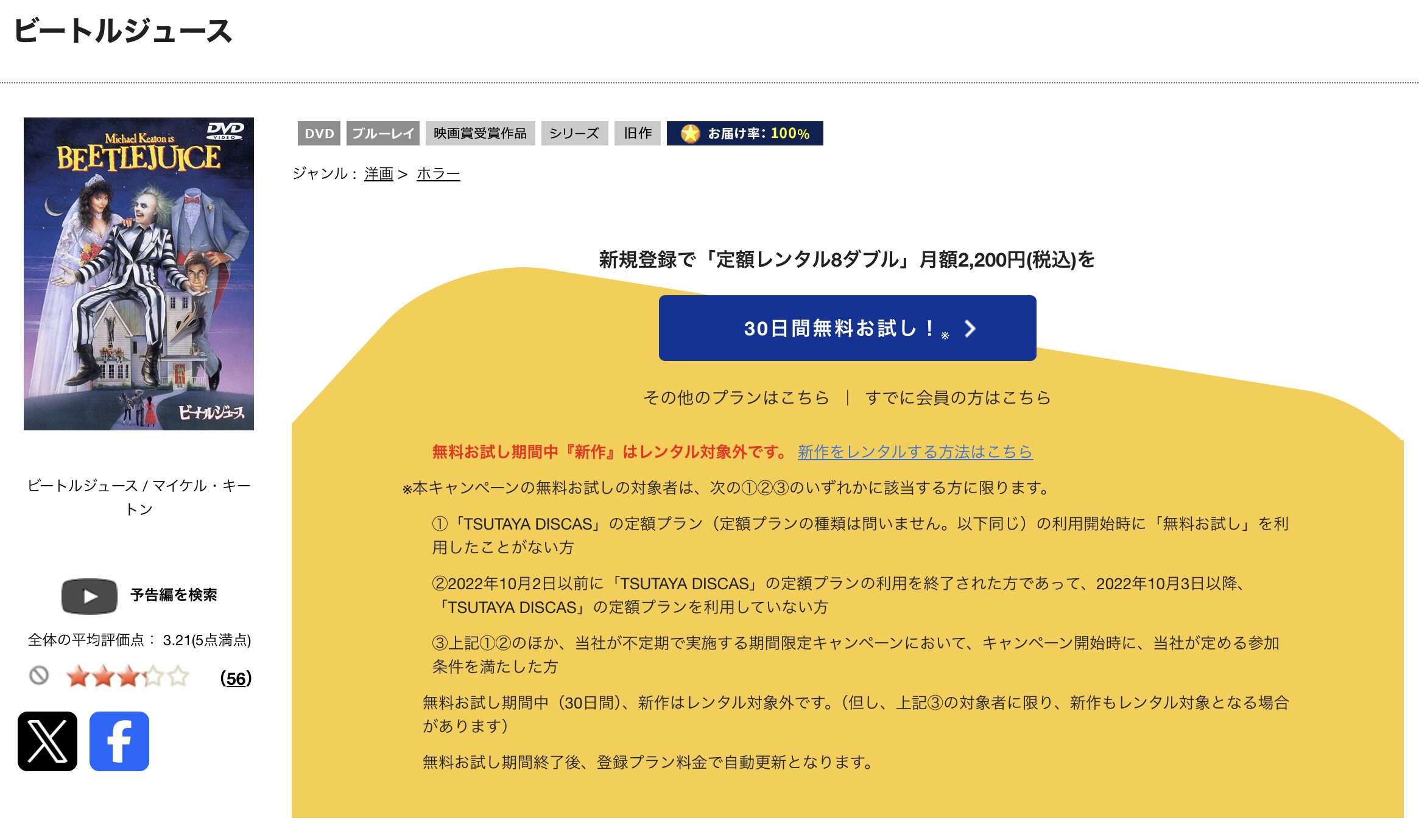Viewport: 1419px width, 840px height.
Task: Select the ブルーレイ tag
Action: 383,133
